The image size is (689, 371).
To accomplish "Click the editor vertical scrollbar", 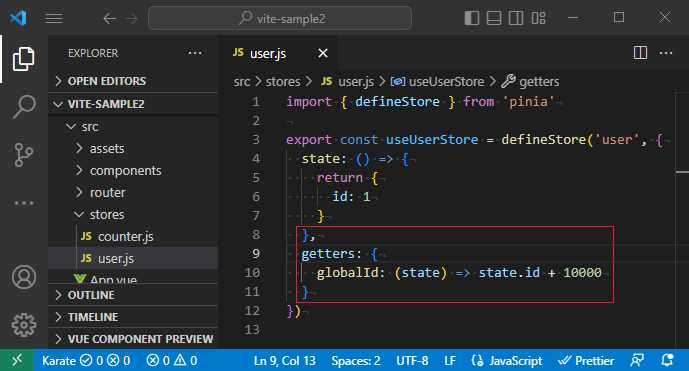I will tap(682, 220).
